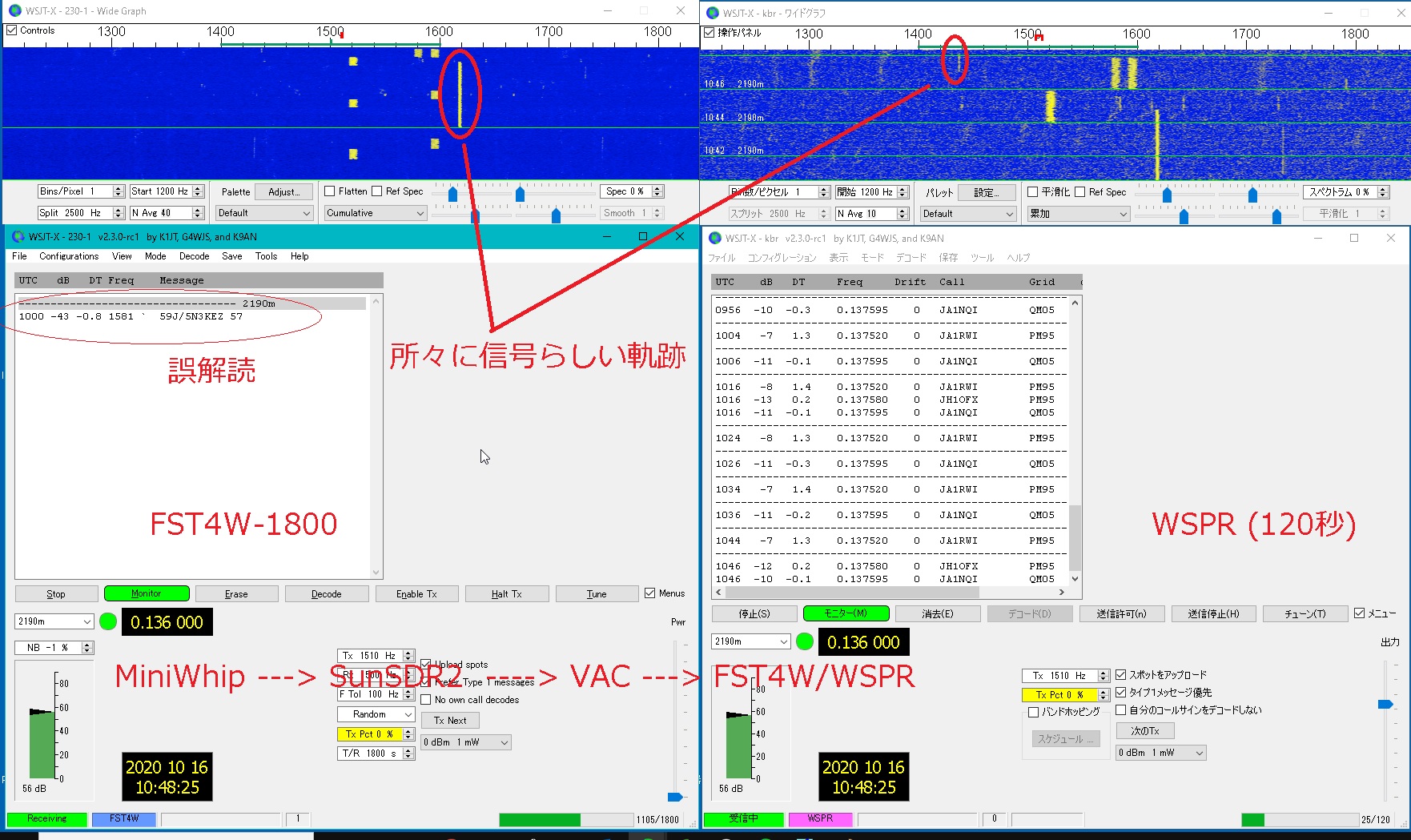
Task: Click the green indicator beside the 230-1 band selector
Action: 108,621
